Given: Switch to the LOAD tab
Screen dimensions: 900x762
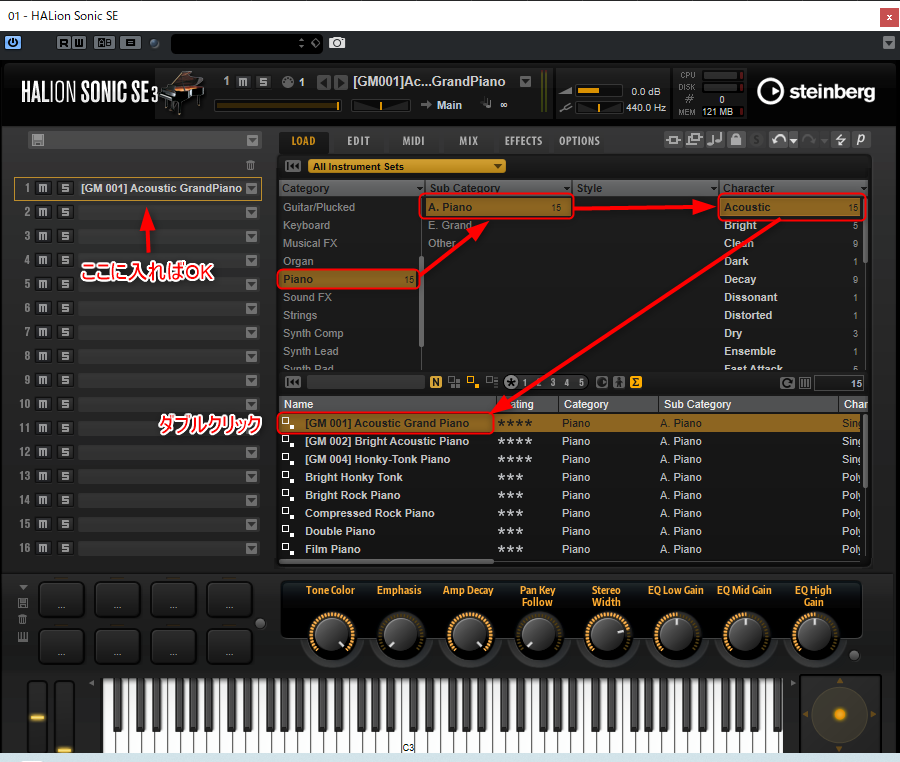Looking at the screenshot, I should point(303,141).
